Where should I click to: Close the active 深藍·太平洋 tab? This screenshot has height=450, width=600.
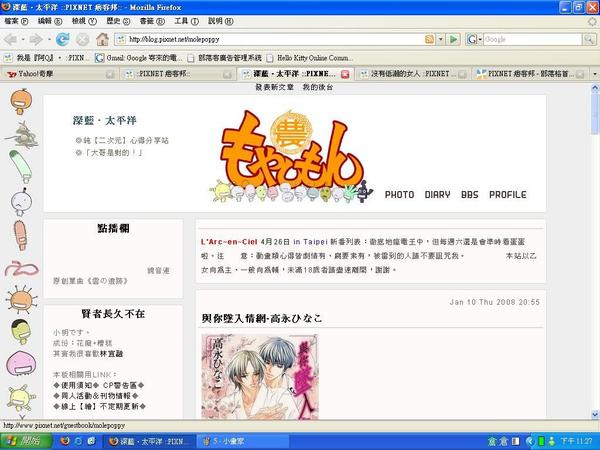pyautogui.click(x=345, y=74)
